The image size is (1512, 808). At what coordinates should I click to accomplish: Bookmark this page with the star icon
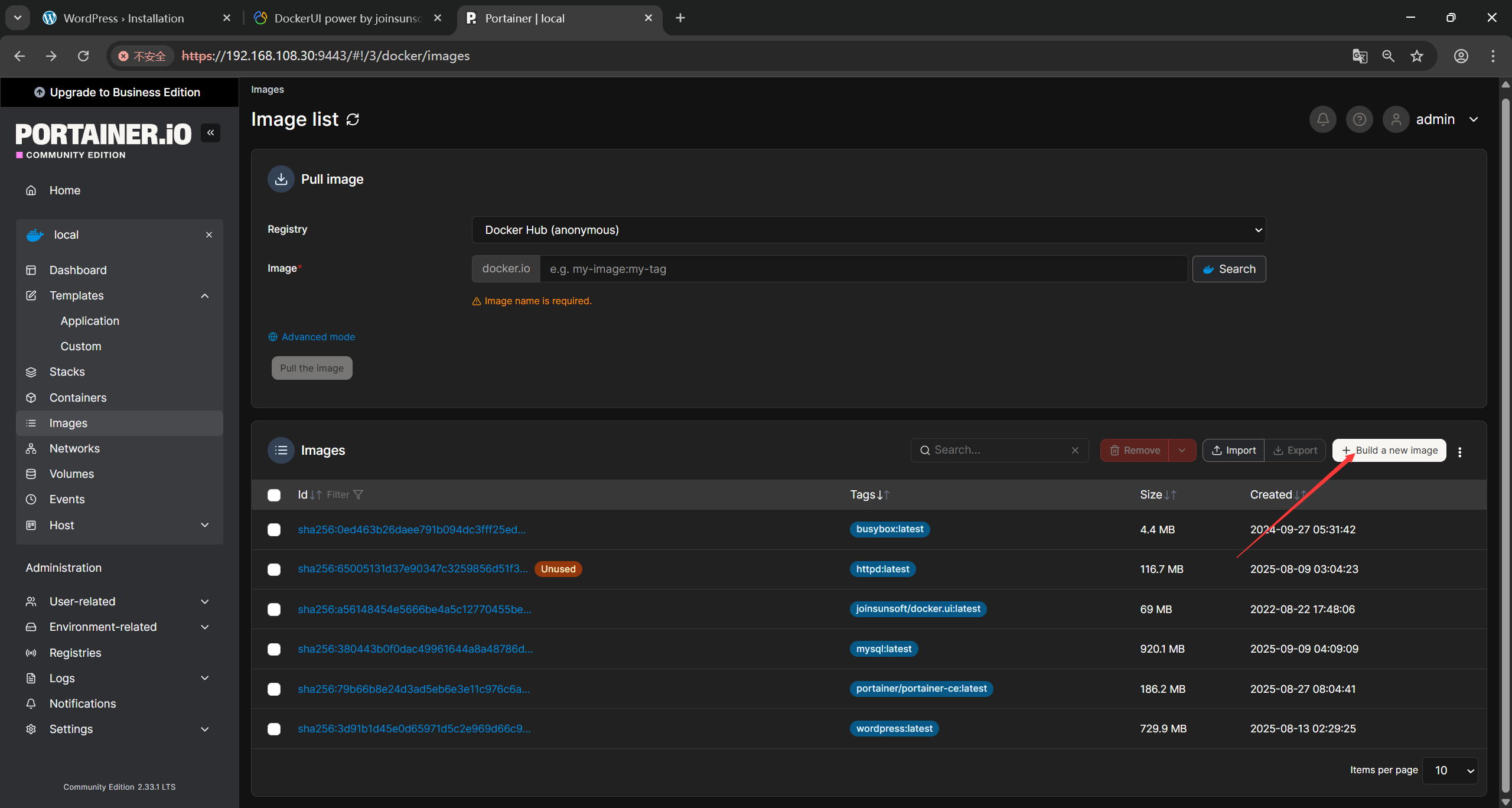click(x=1417, y=56)
